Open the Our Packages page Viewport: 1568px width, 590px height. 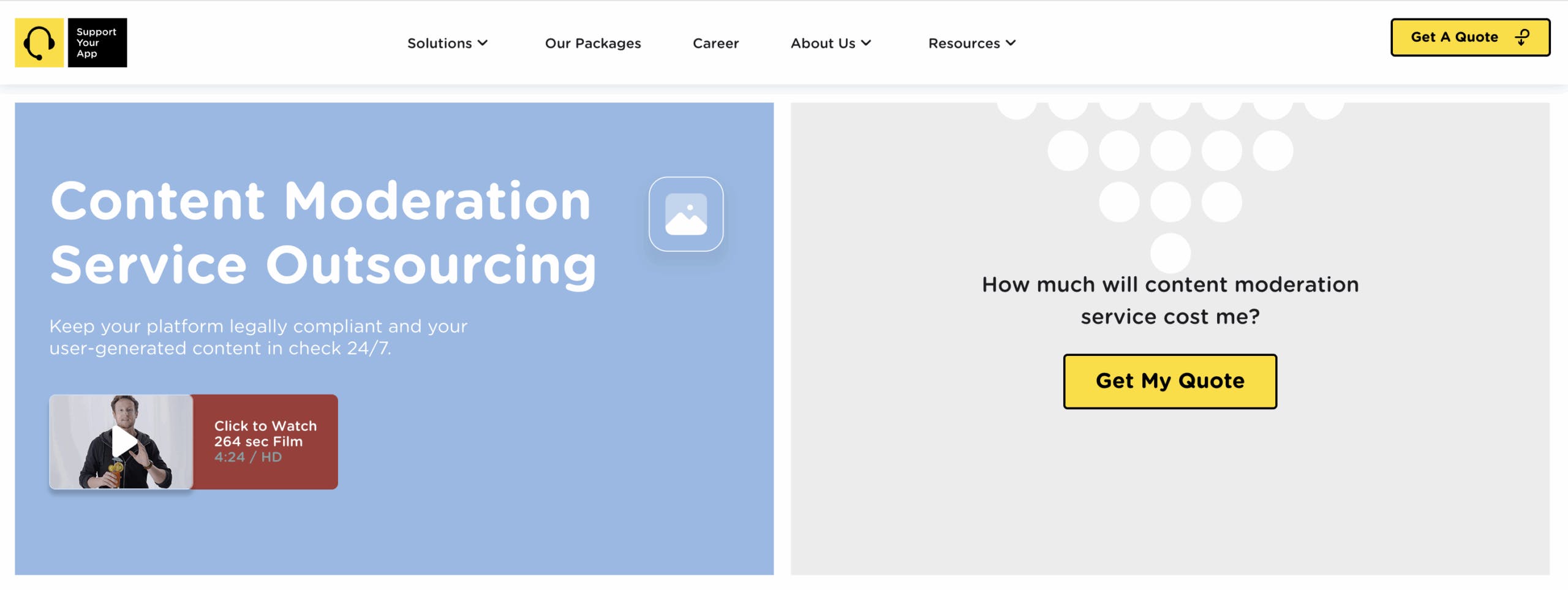click(x=592, y=43)
